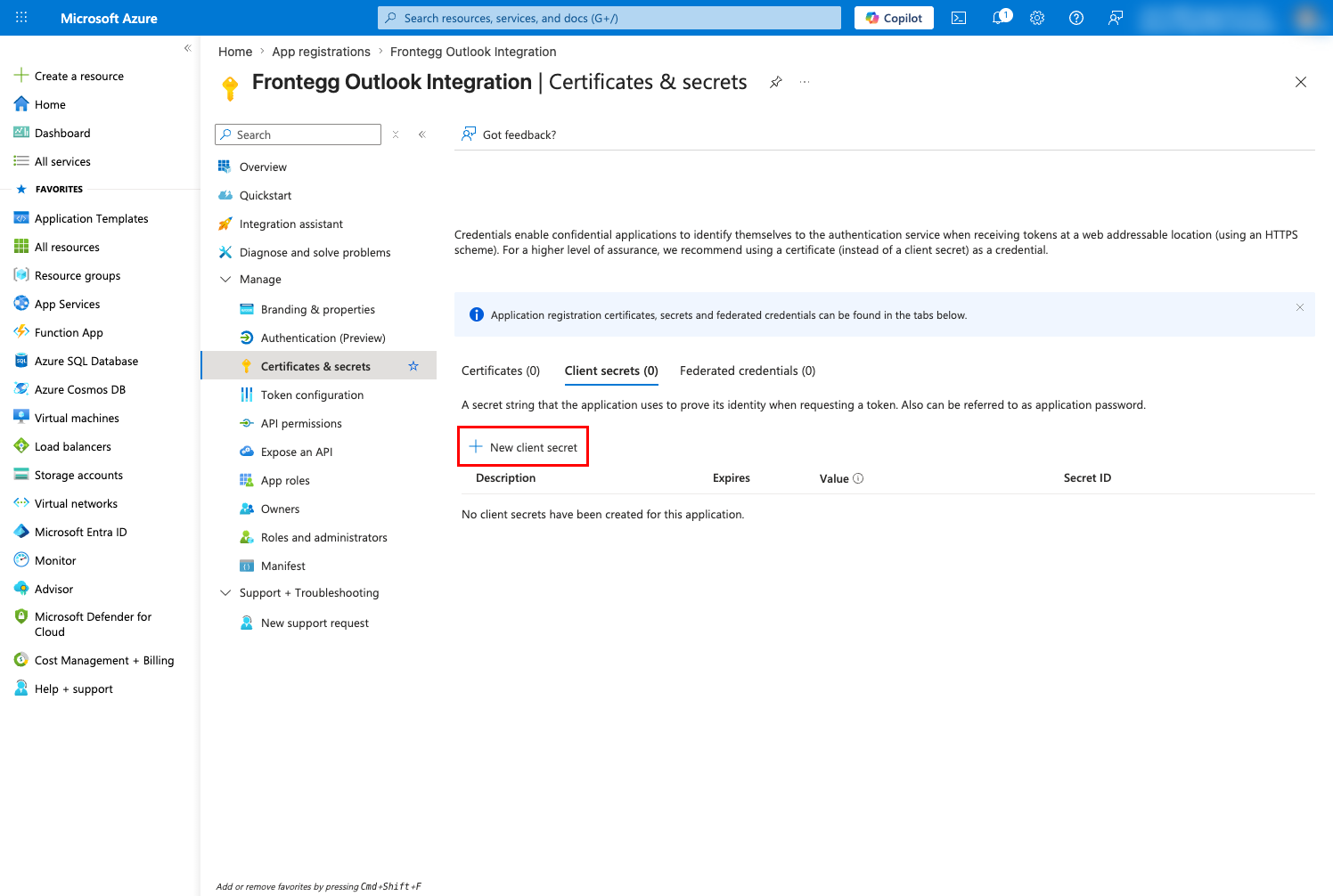Open the notifications bell

coord(1000,18)
